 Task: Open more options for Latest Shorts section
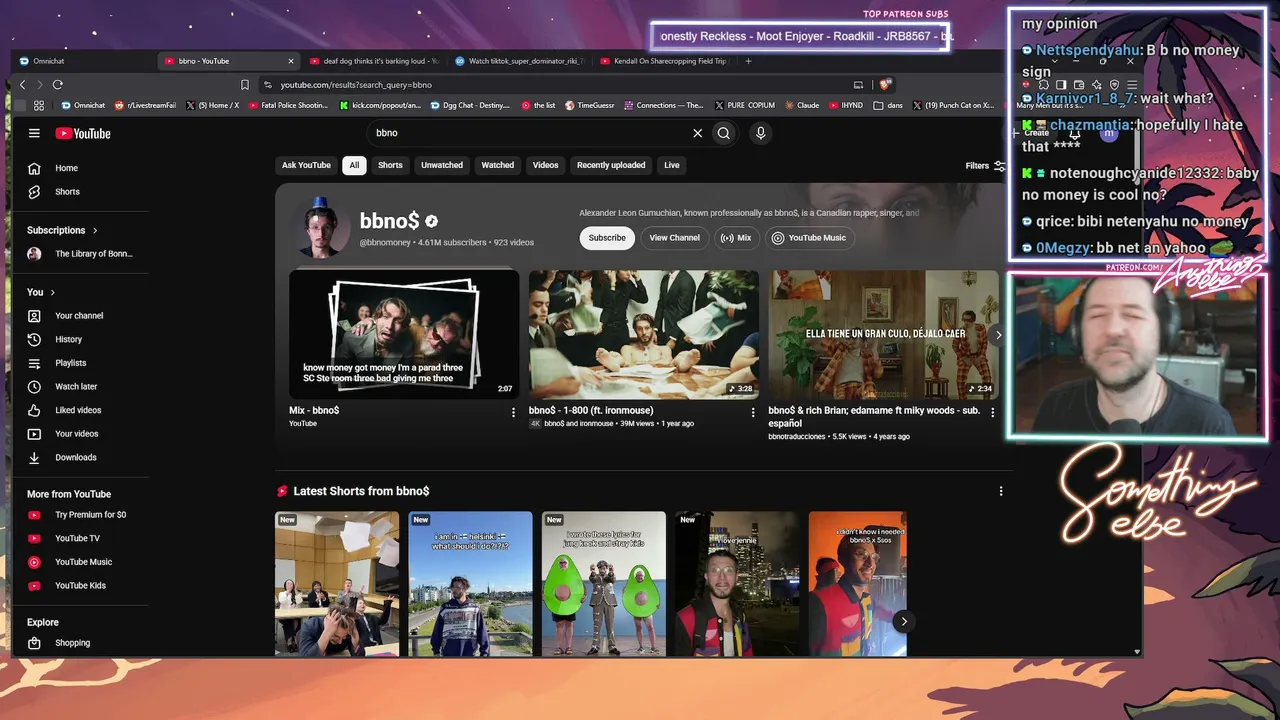click(1001, 491)
